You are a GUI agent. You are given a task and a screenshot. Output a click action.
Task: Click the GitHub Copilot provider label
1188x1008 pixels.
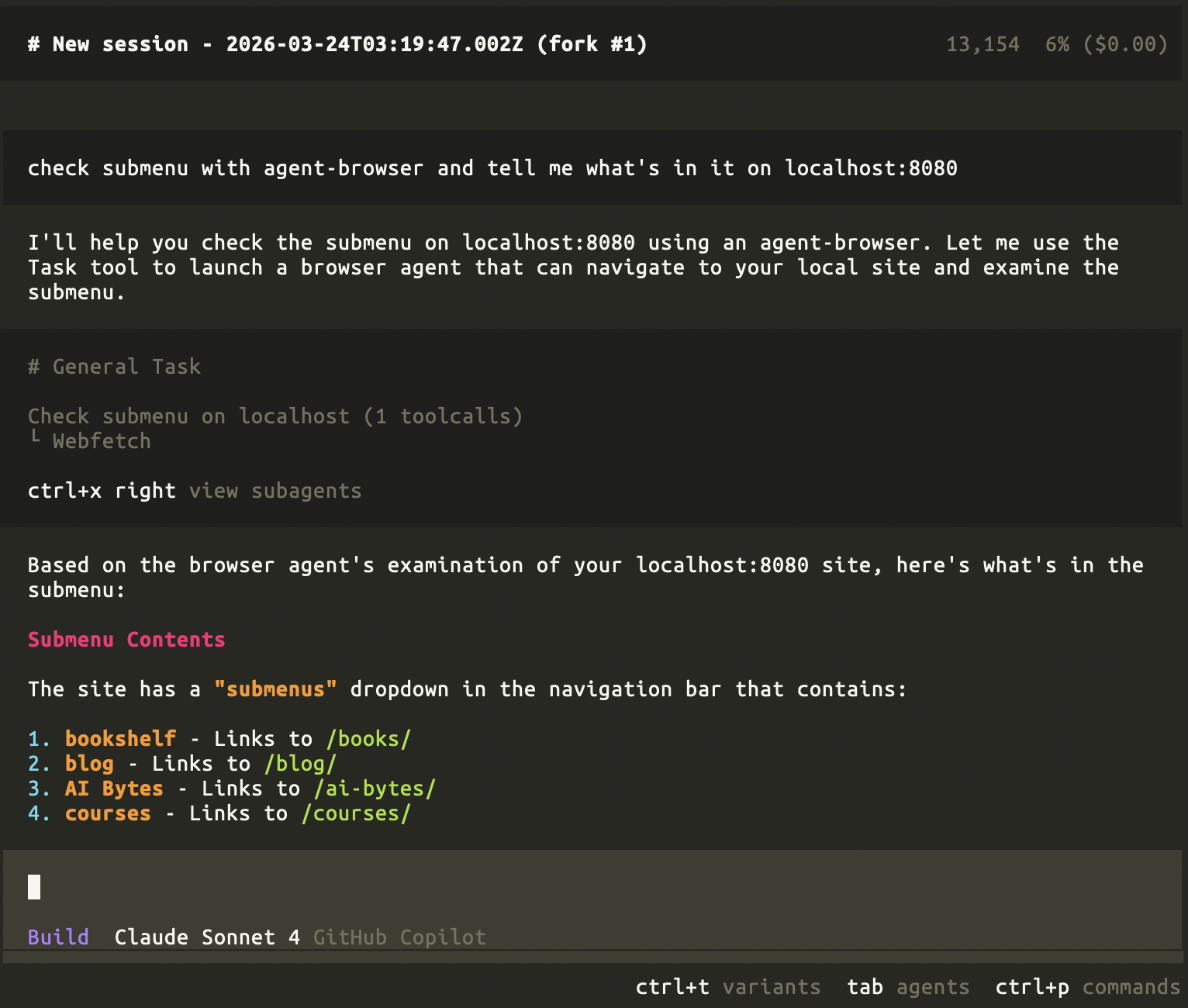point(399,937)
